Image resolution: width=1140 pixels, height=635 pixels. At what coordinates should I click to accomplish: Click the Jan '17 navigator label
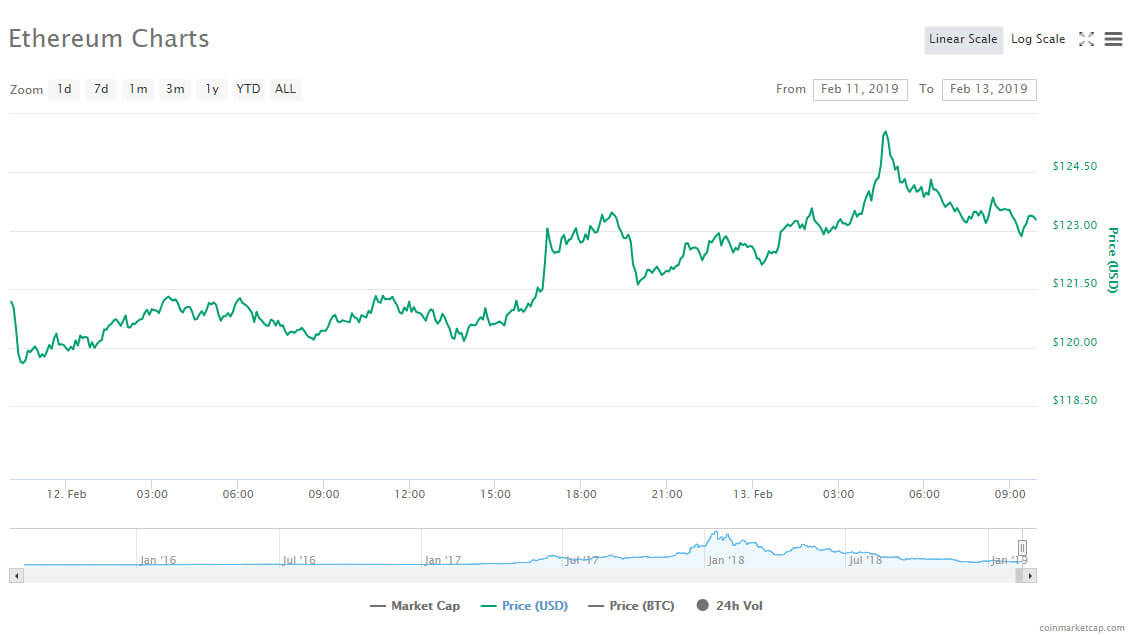coord(442,561)
